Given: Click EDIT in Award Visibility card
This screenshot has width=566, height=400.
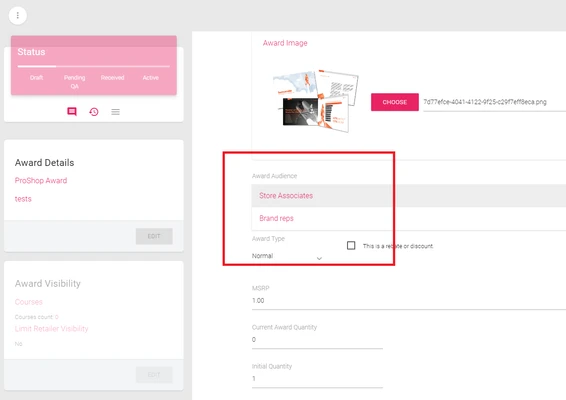Looking at the screenshot, I should pos(154,375).
